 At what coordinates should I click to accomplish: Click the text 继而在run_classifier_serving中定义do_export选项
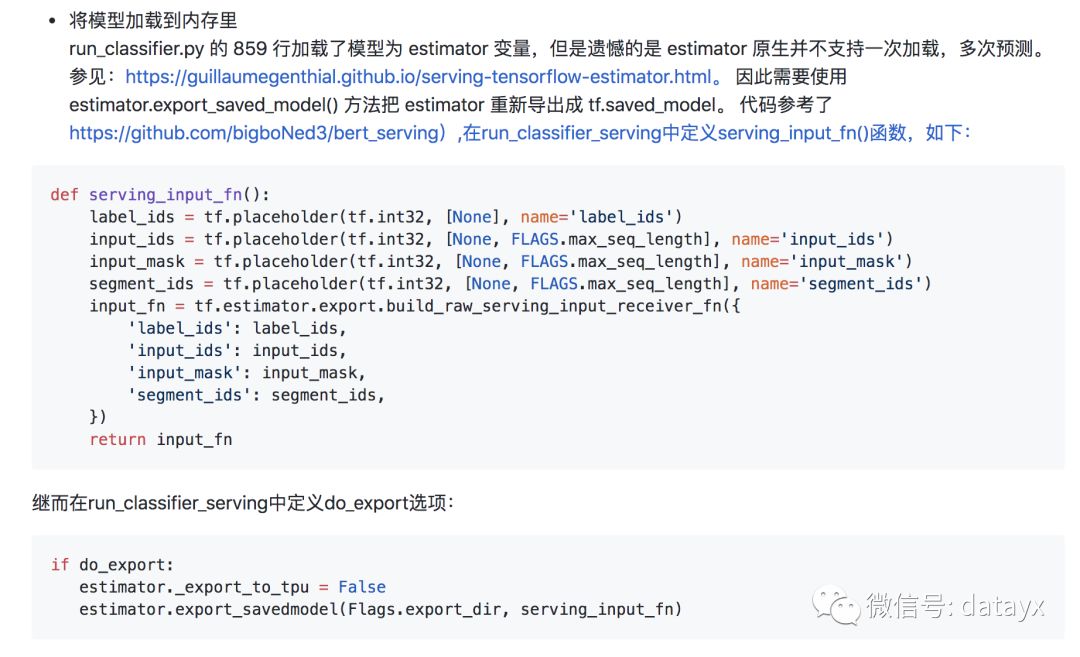[x=243, y=503]
